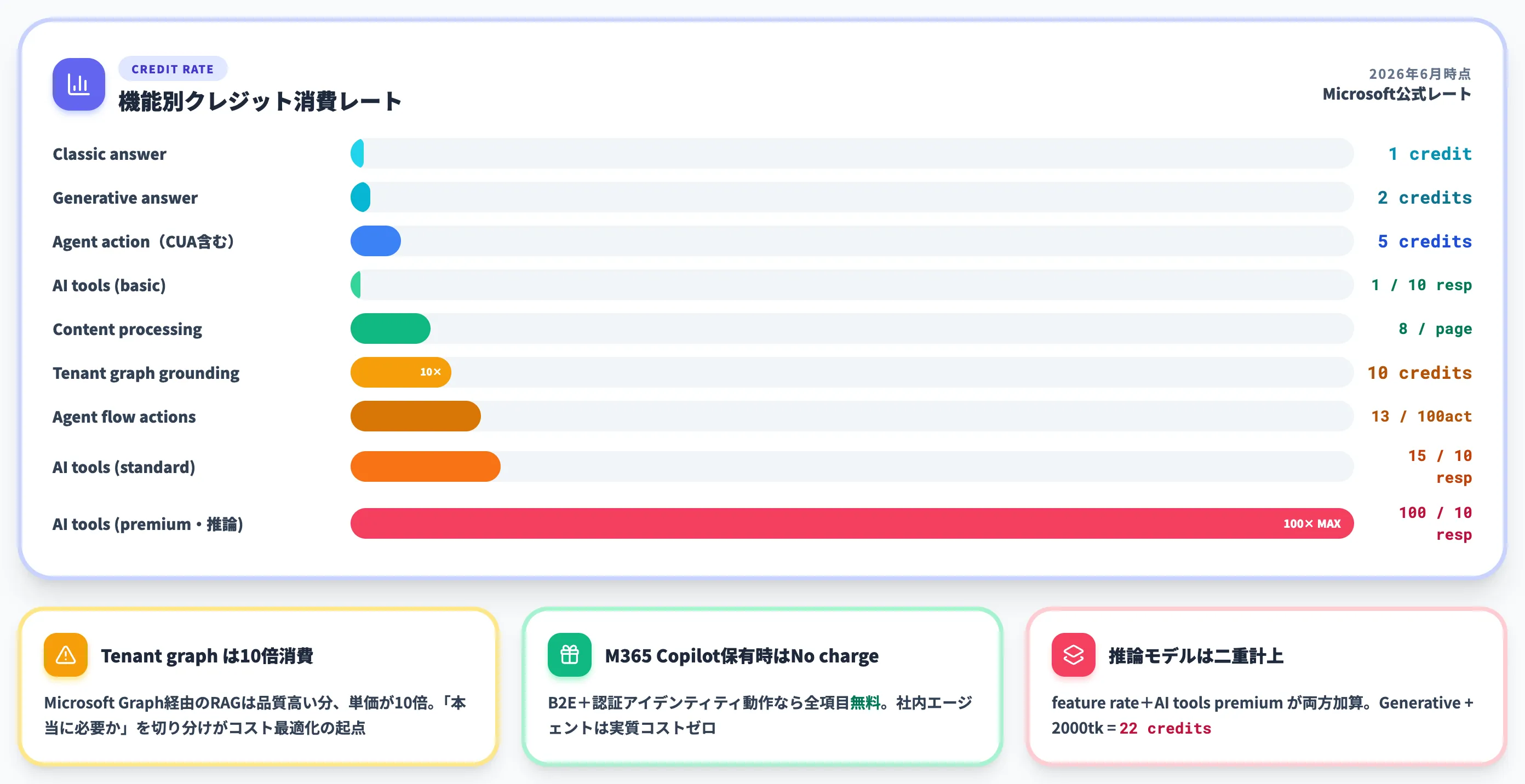Click the 15 / 10 resp value

tap(1440, 466)
